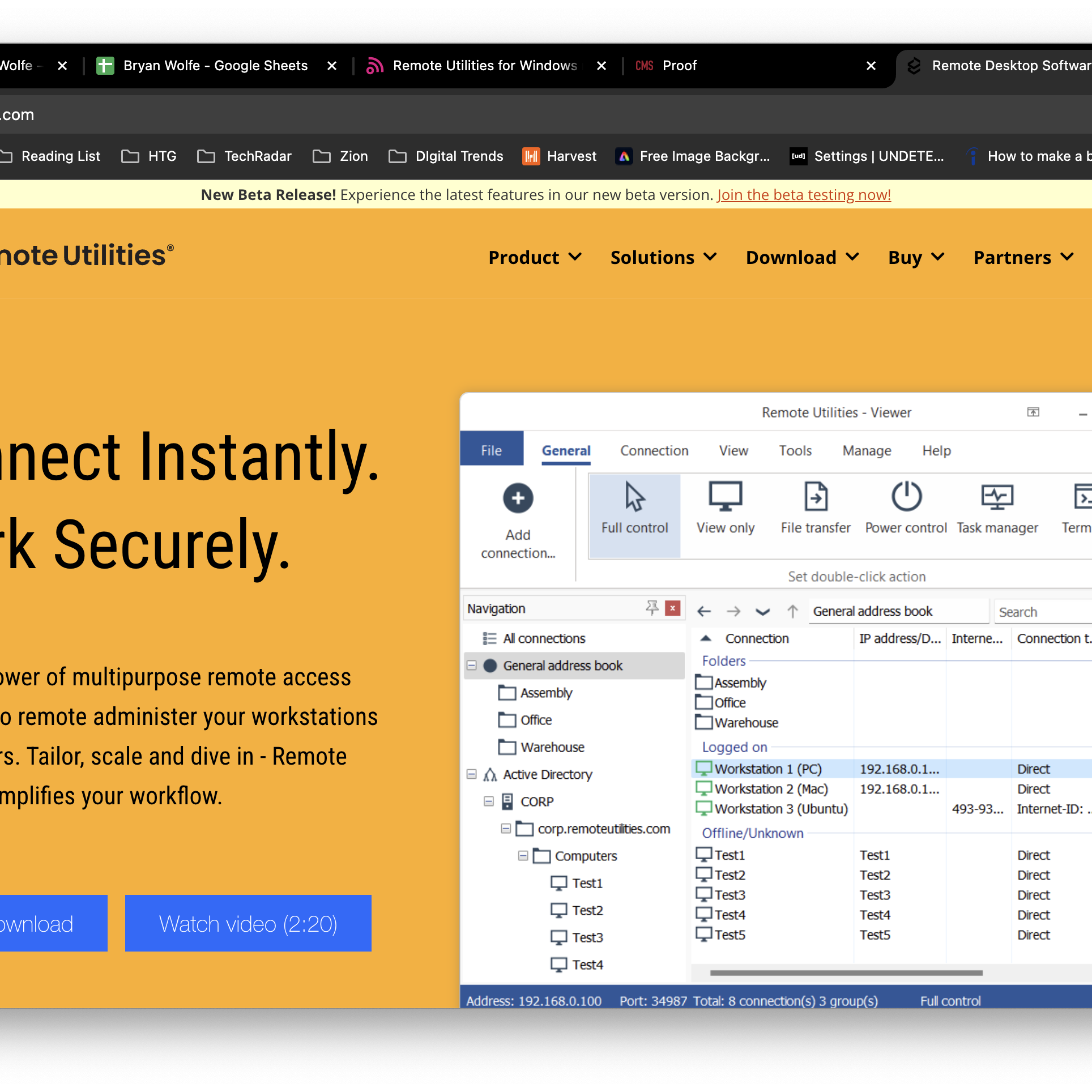Go back in address book navigation
1092x1092 pixels.
point(704,611)
